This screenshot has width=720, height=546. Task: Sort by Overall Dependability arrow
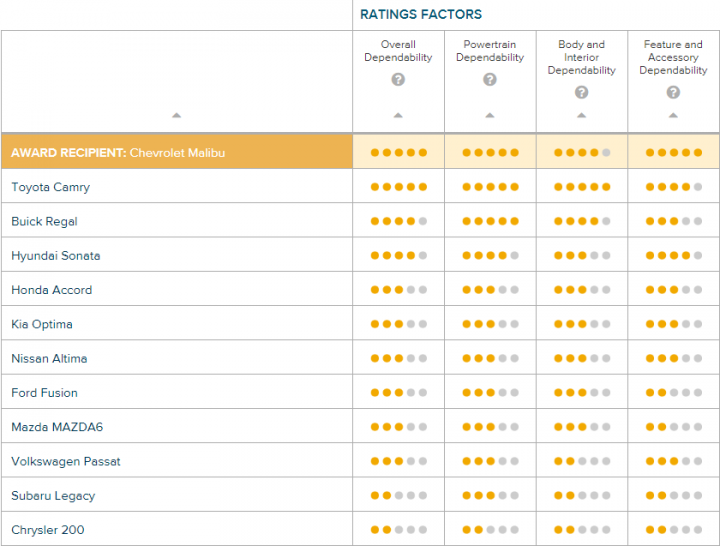(x=398, y=115)
